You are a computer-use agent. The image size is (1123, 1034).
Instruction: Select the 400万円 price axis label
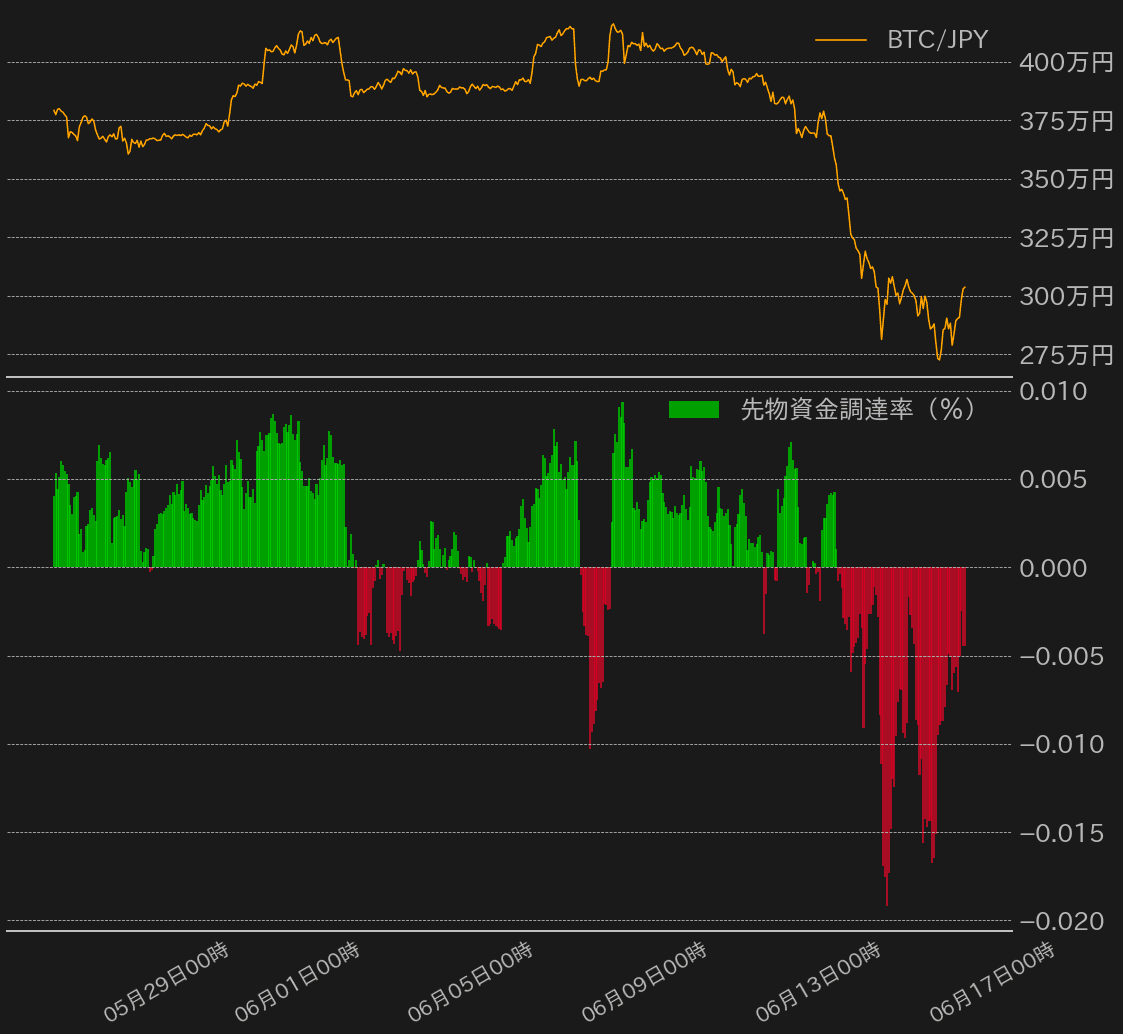coord(1066,63)
